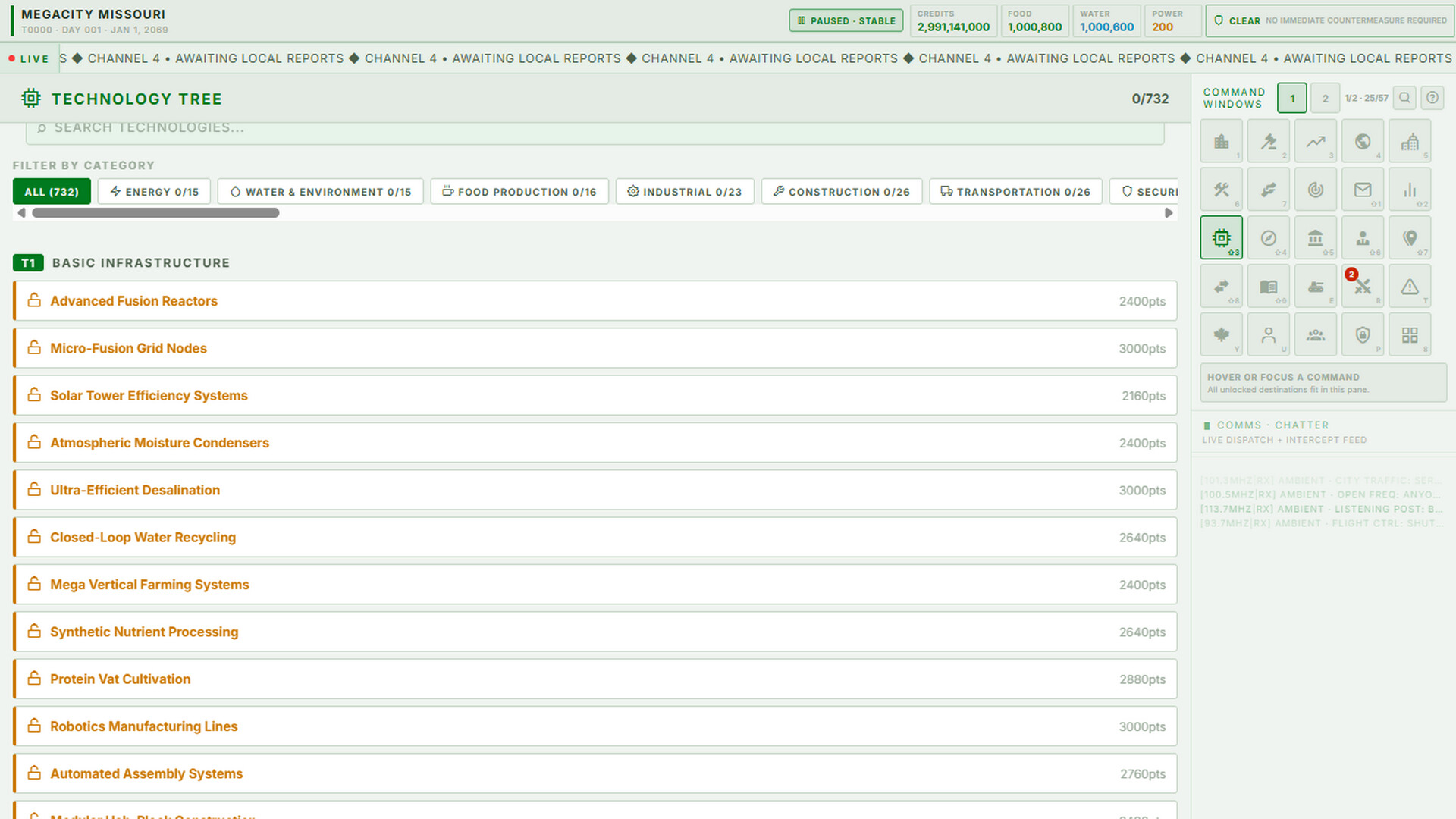Open the bar chart statistics command window
The width and height of the screenshot is (1456, 819).
pyautogui.click(x=1409, y=190)
